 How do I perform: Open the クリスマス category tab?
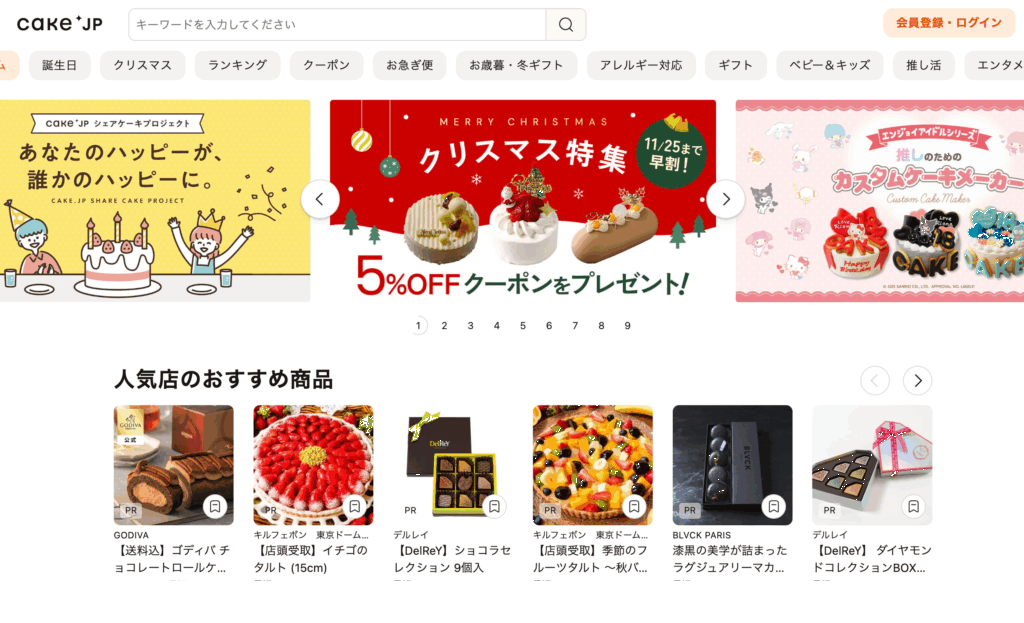142,65
